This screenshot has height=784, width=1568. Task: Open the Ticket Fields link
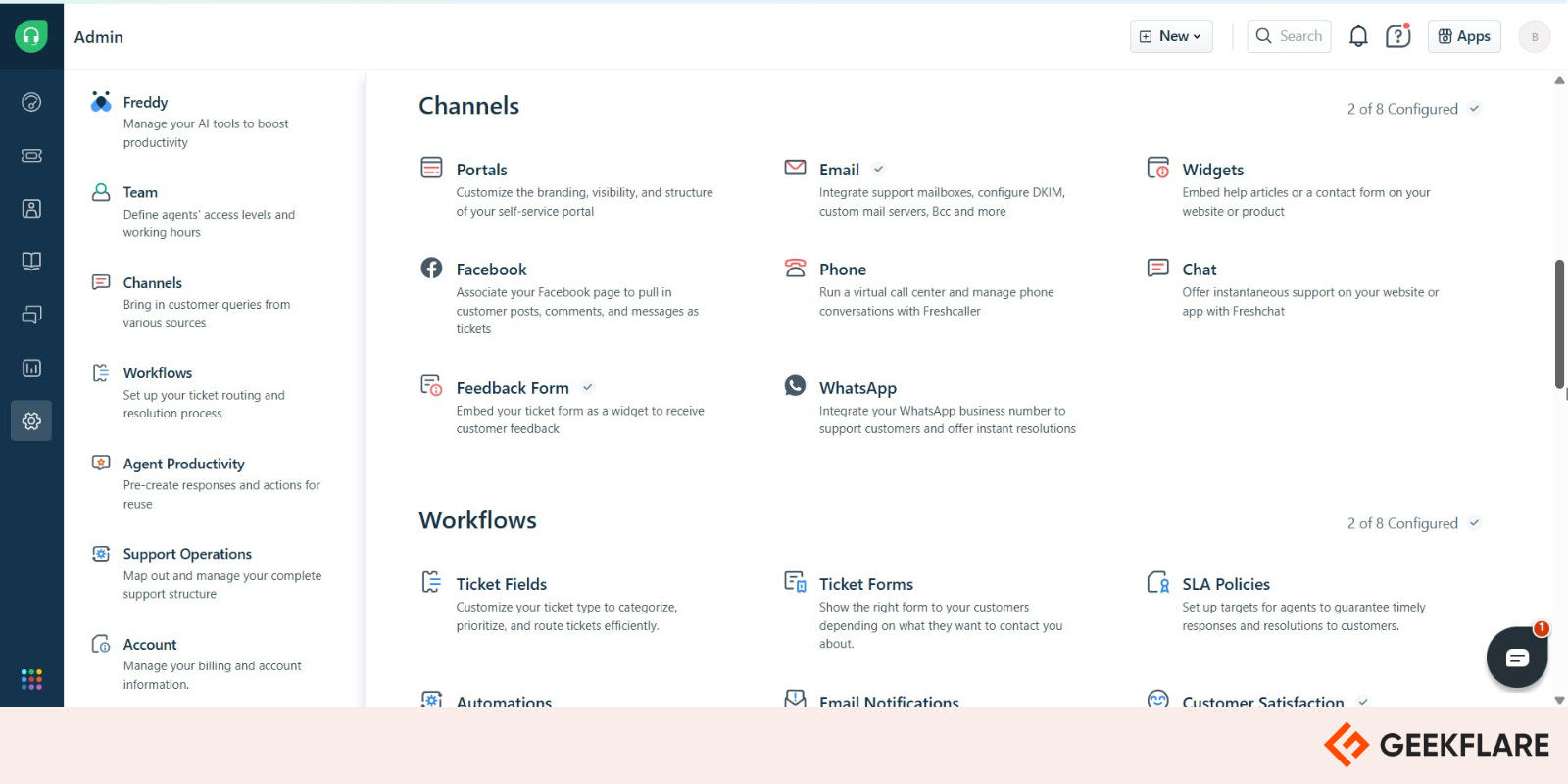(x=501, y=584)
